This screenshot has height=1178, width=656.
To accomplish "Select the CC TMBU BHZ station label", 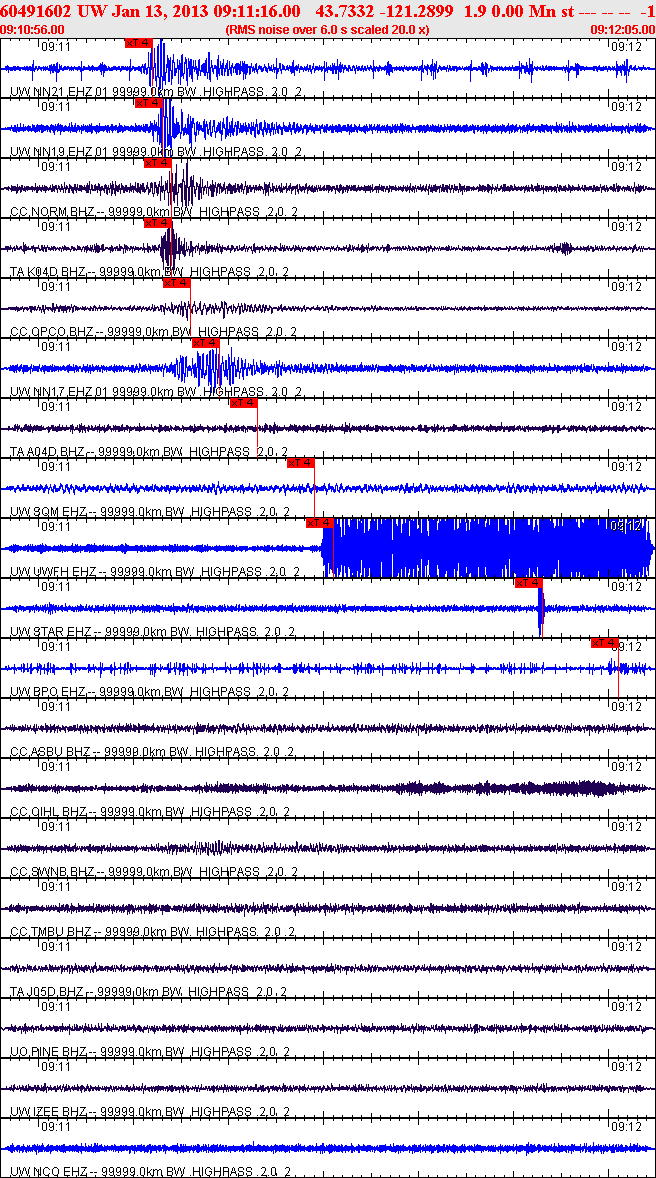I will [153, 933].
